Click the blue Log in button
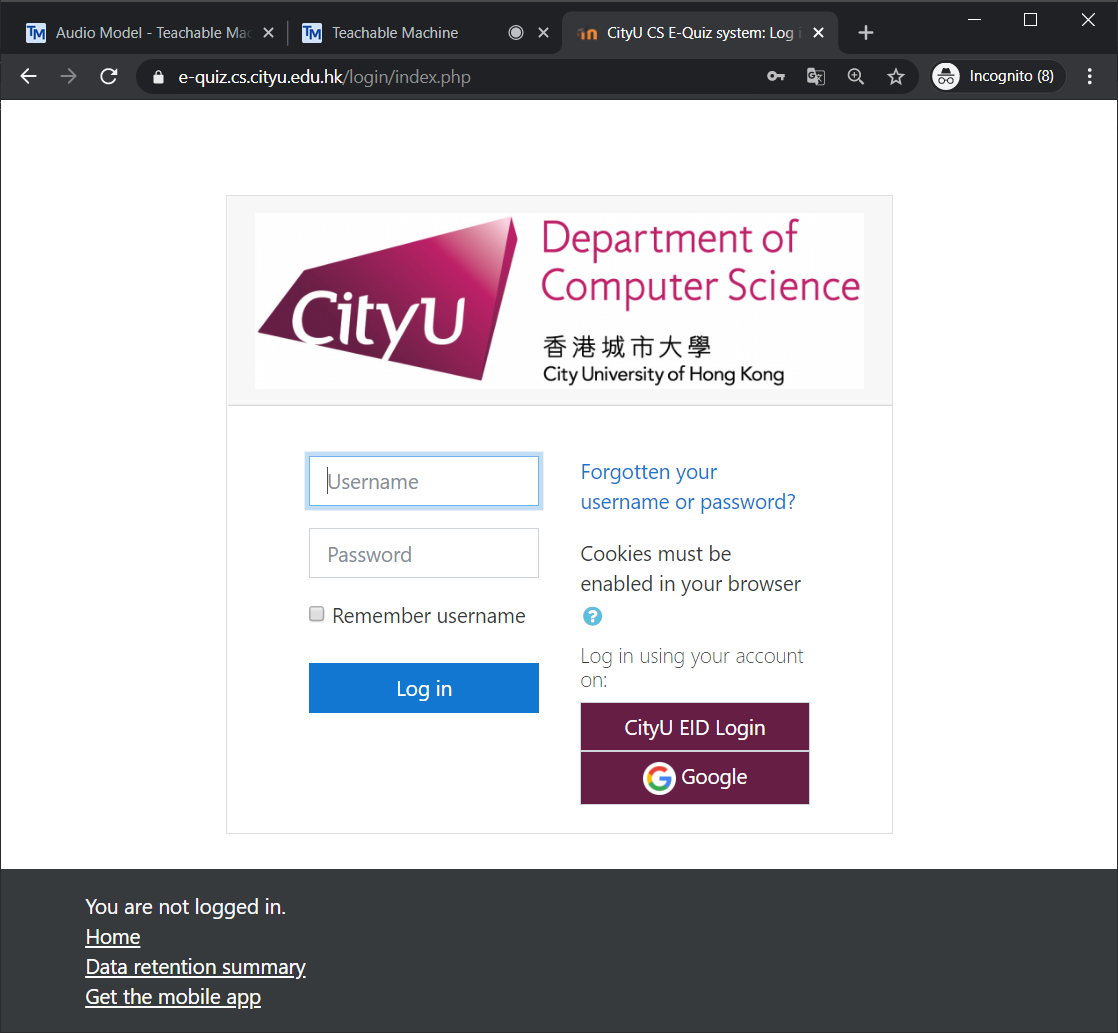This screenshot has height=1033, width=1118. coord(424,688)
